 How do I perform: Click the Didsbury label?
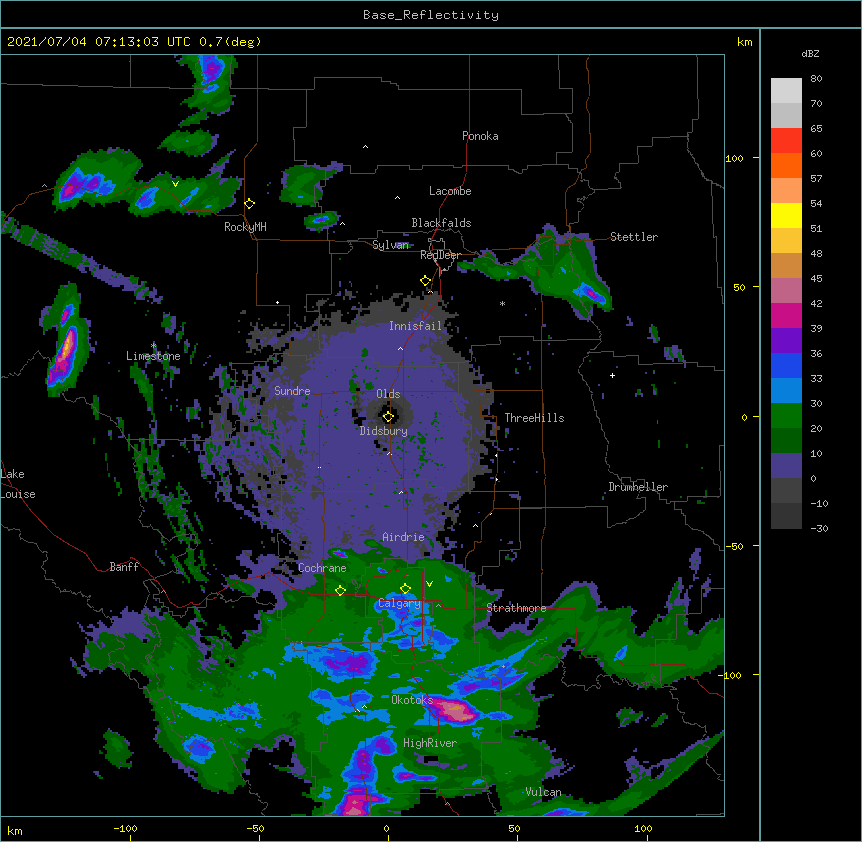click(x=384, y=431)
